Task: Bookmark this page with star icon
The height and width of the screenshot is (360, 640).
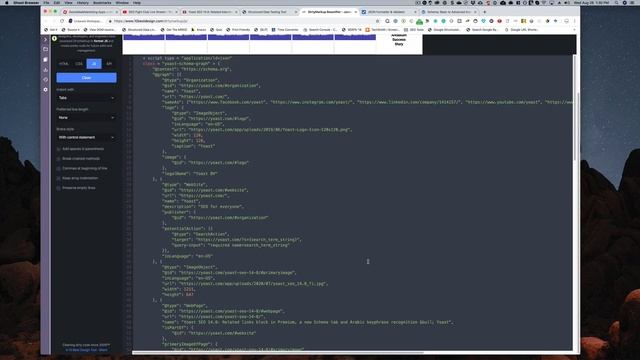Action: coord(378,21)
